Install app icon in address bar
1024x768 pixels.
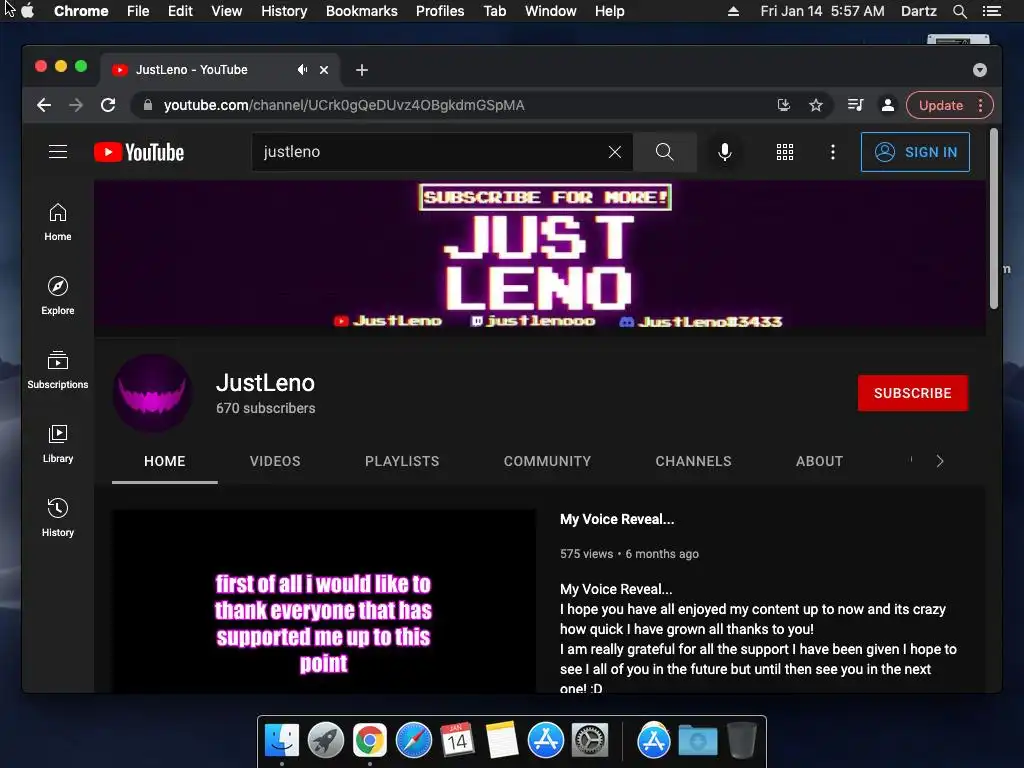784,105
